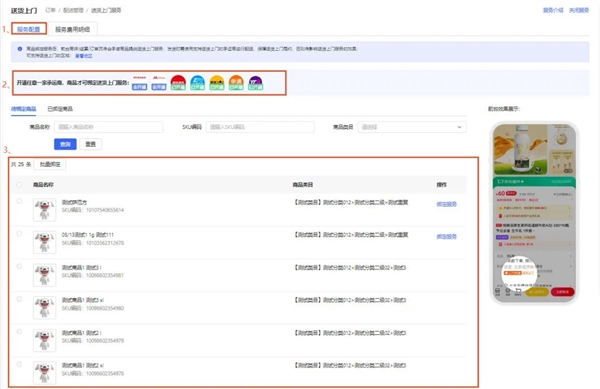Tick the checkbox for SKU 10098602354981
This screenshot has height=389, width=600.
(x=19, y=266)
